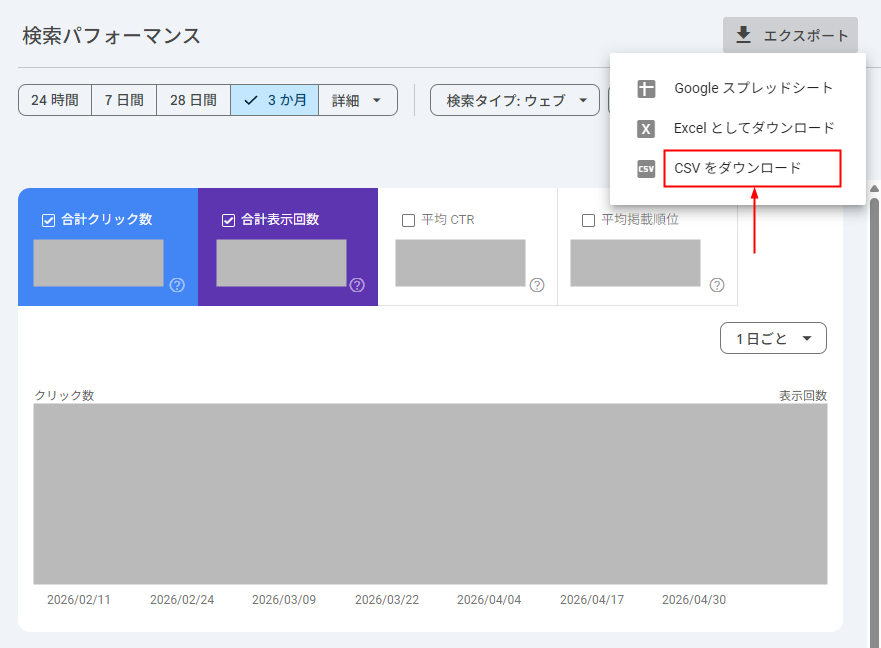The width and height of the screenshot is (881, 648).
Task: Click the 平均掲載順位 metric label
Action: click(x=640, y=219)
